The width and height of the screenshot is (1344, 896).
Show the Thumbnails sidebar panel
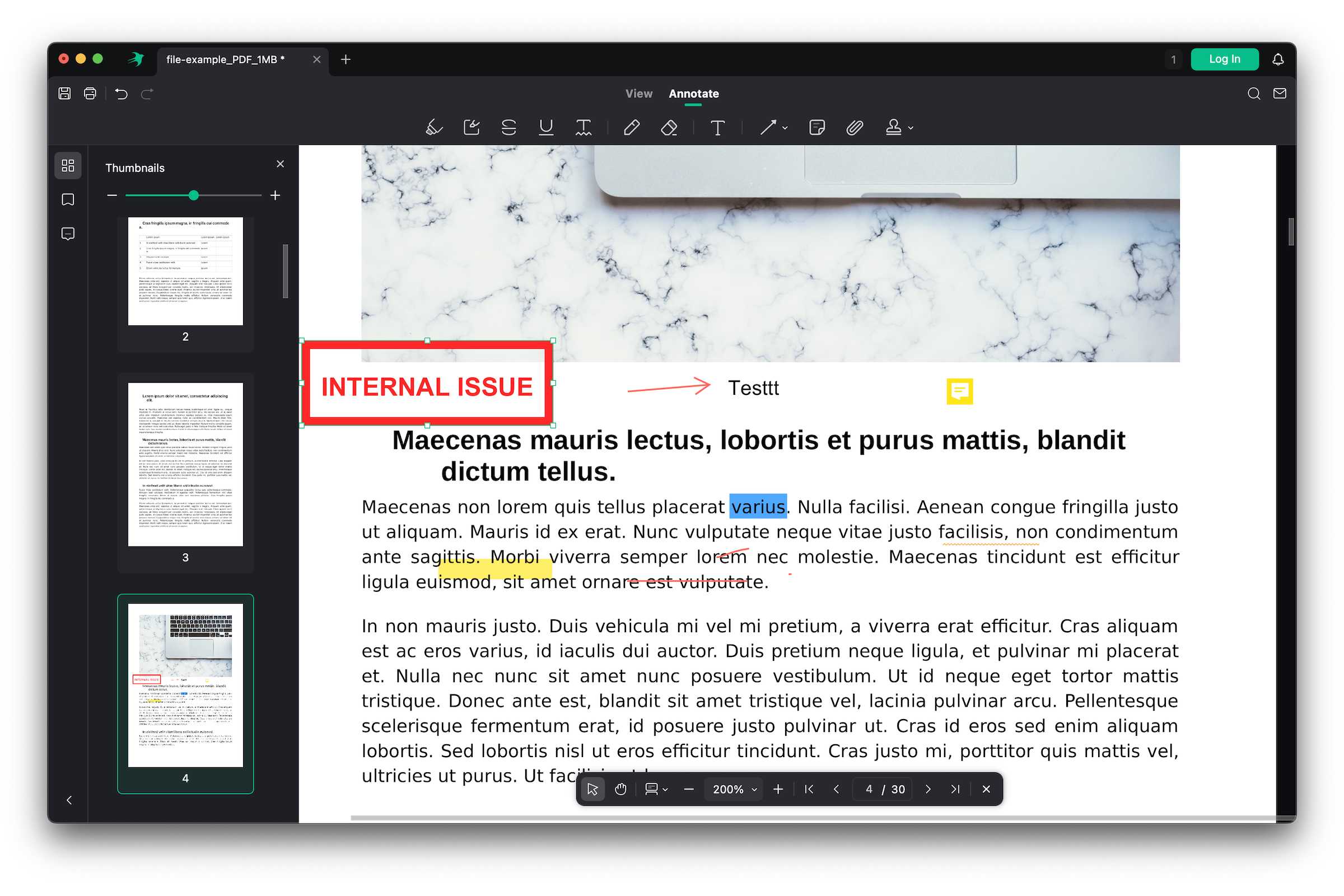point(68,166)
